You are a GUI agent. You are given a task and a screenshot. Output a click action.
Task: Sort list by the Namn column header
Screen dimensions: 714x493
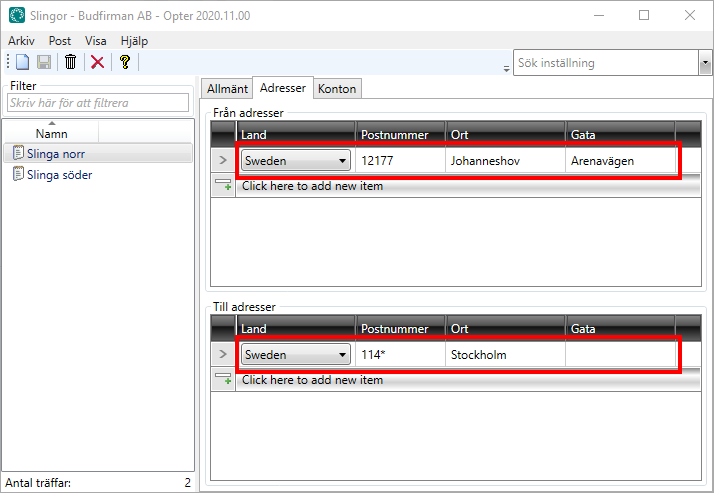click(51, 133)
